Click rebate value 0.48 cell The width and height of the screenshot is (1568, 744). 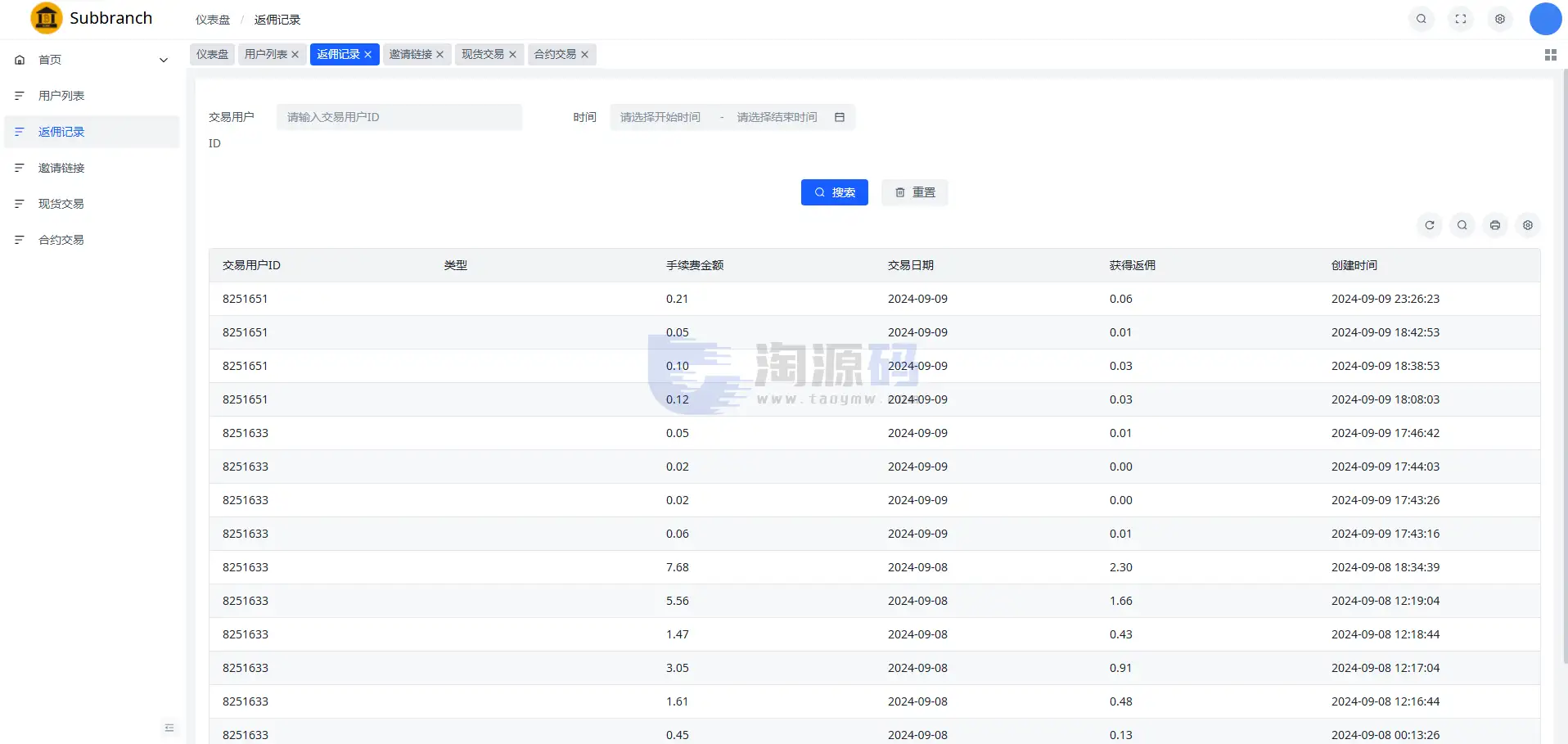[1120, 701]
